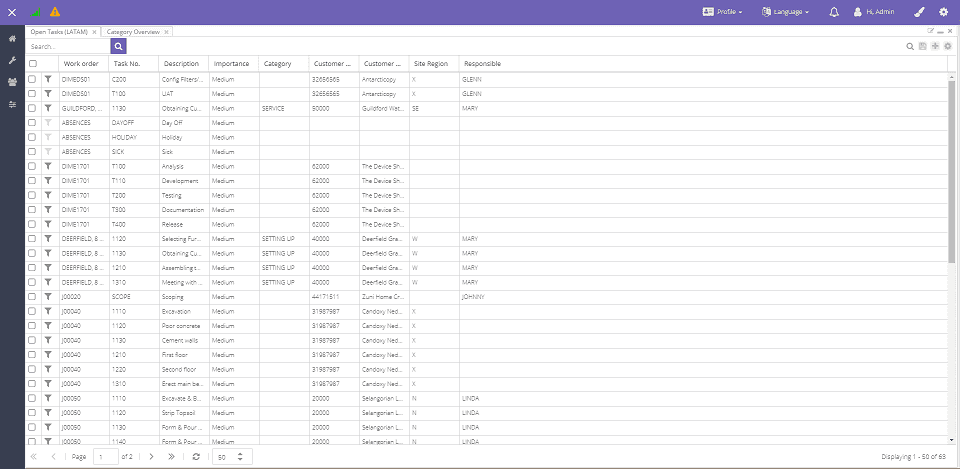Click the purple search magnifier button
Viewport: 960px width, 469px height.
point(118,46)
